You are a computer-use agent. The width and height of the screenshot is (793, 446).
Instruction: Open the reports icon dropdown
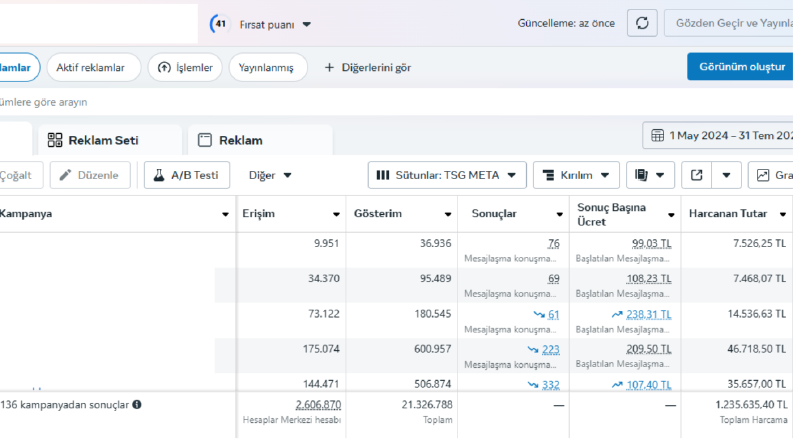650,175
